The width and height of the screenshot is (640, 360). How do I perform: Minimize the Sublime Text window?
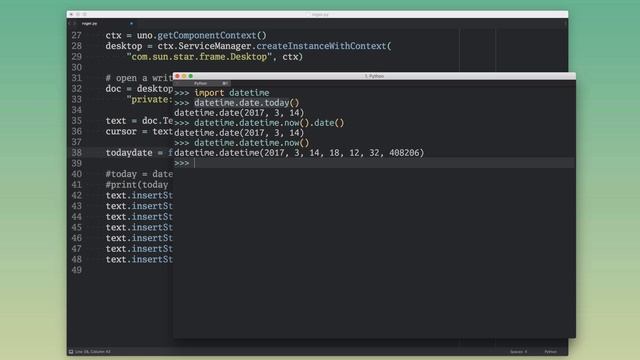coord(78,14)
